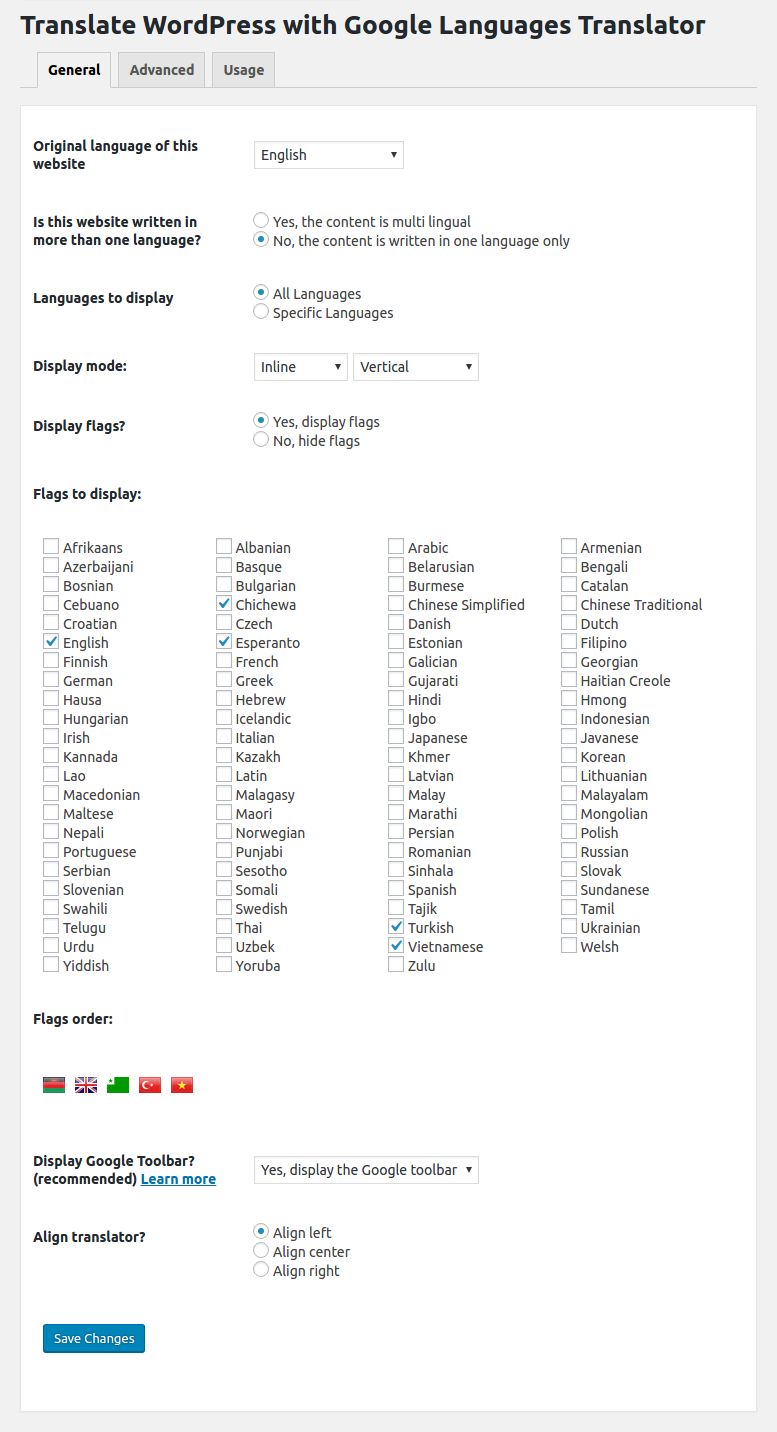Enable the Japanese flag checkbox
The image size is (777, 1432).
[x=396, y=737]
